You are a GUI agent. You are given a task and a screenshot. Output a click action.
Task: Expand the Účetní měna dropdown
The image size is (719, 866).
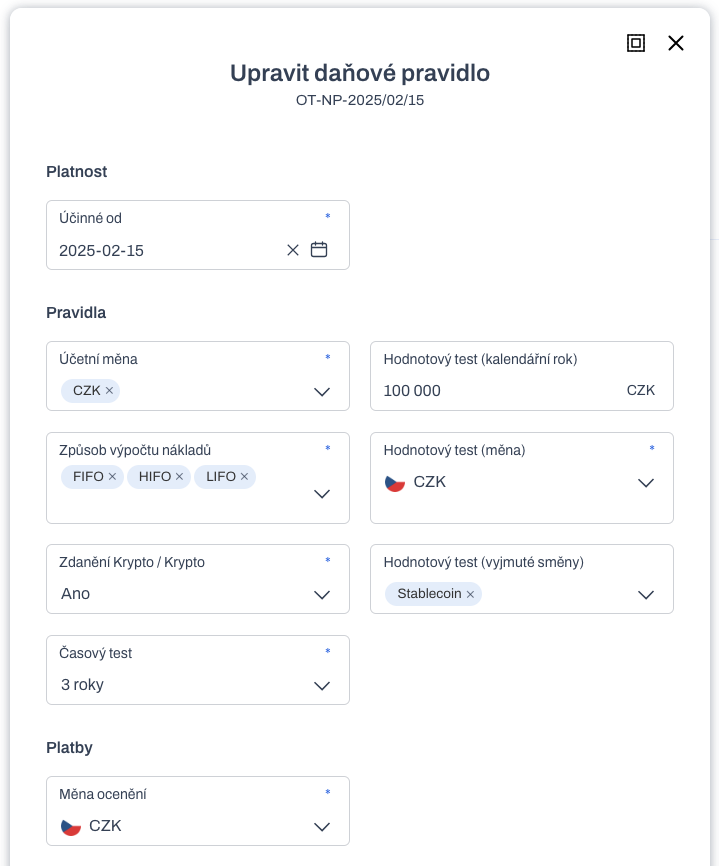click(x=322, y=392)
